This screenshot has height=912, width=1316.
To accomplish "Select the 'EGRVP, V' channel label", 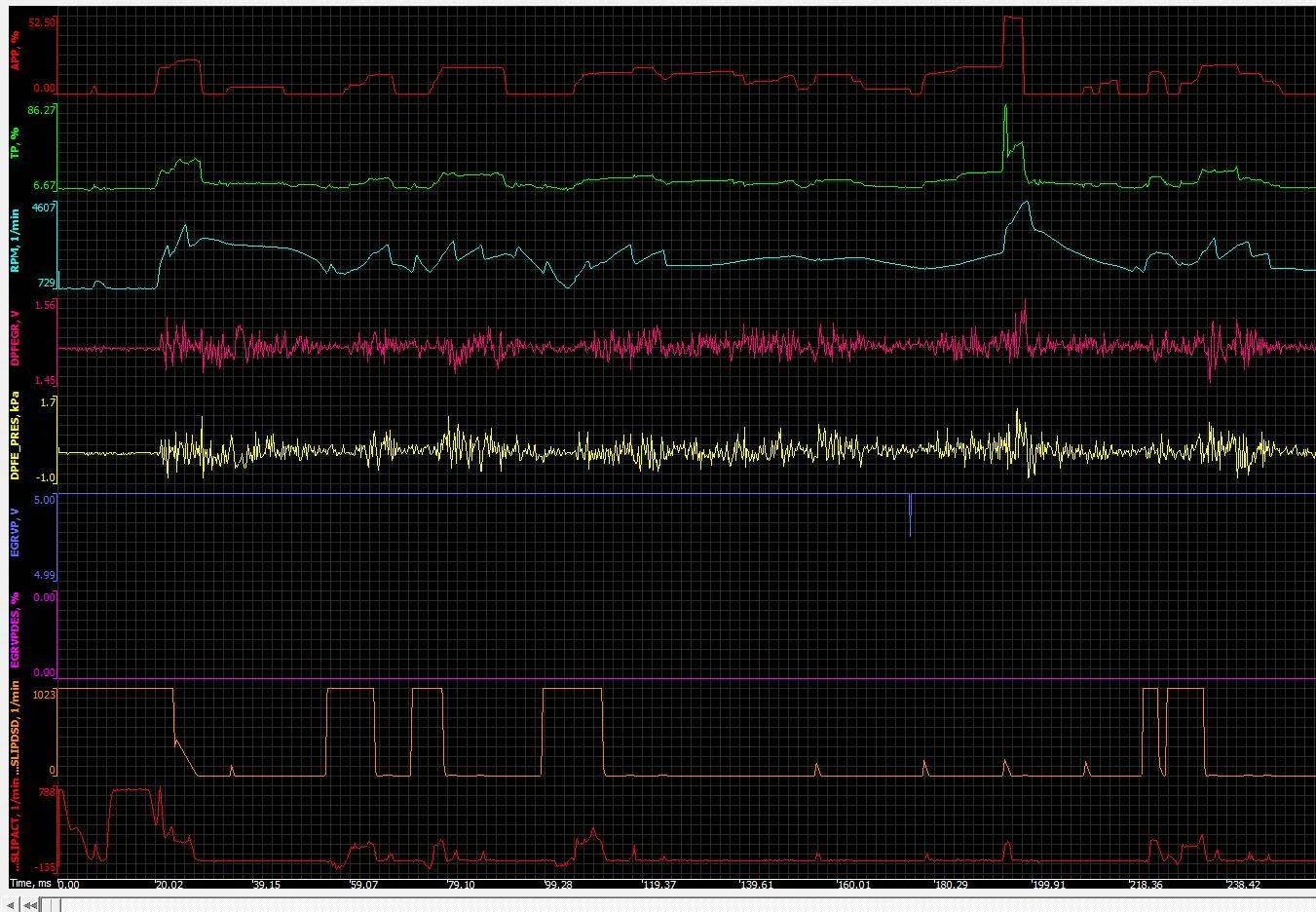I will [15, 533].
